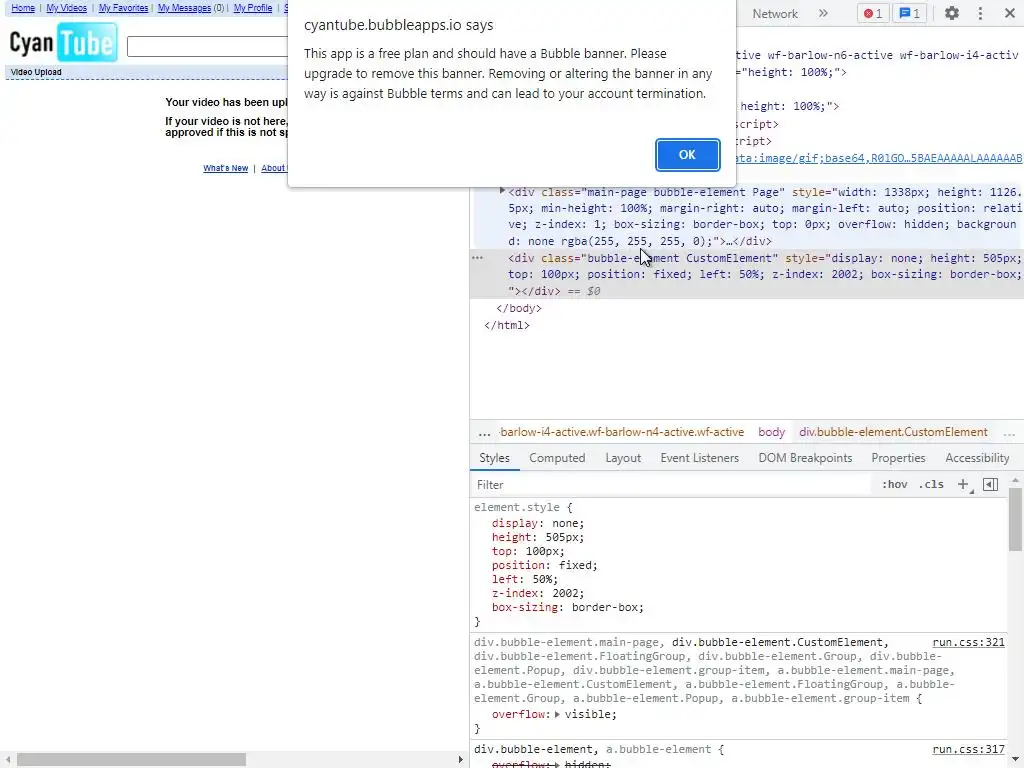The height and width of the screenshot is (768, 1024).
Task: Open the issues count badge
Action: click(x=910, y=13)
